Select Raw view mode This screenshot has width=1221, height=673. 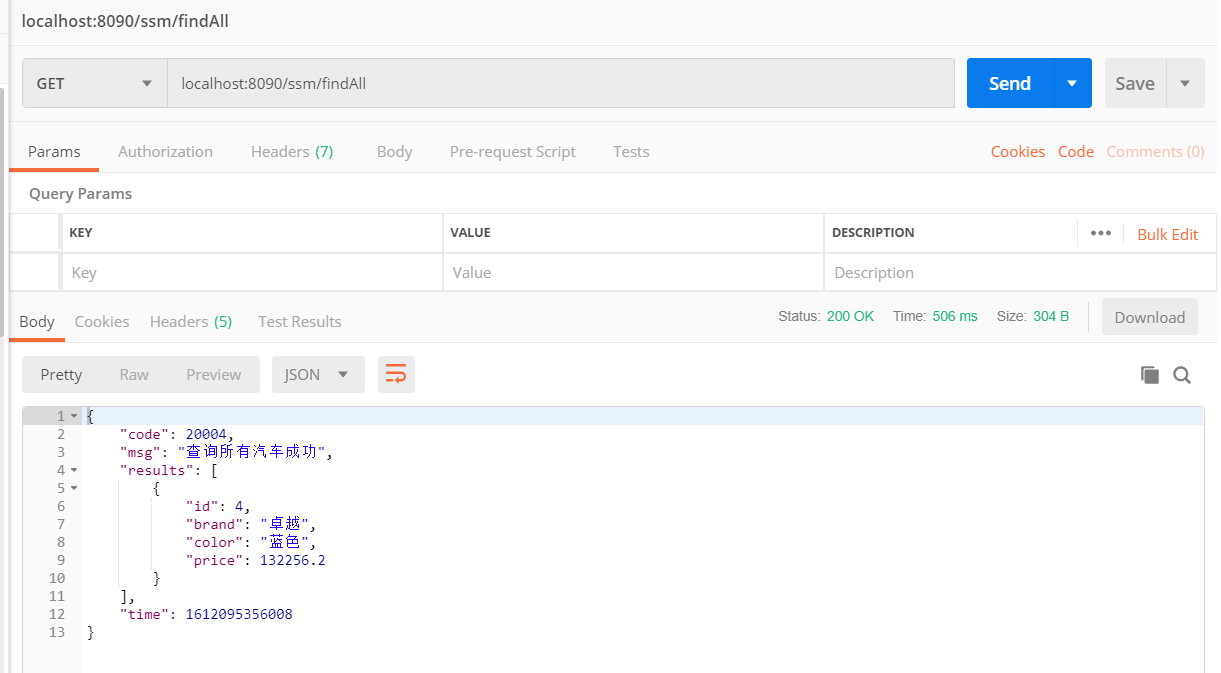click(134, 374)
